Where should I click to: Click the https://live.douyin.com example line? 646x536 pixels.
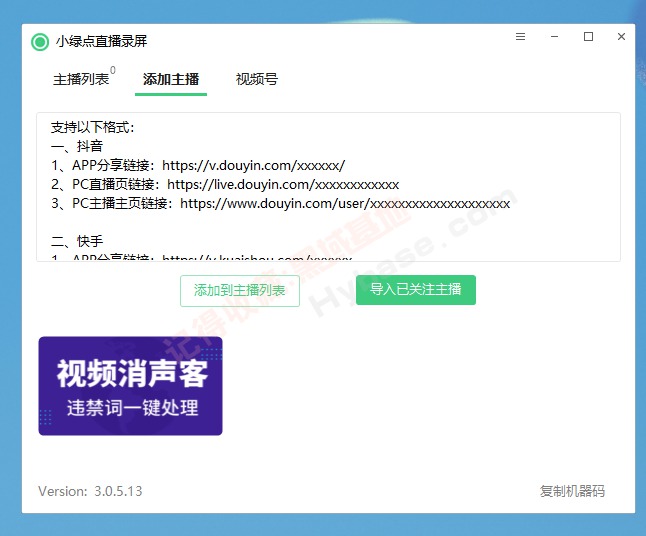point(225,185)
